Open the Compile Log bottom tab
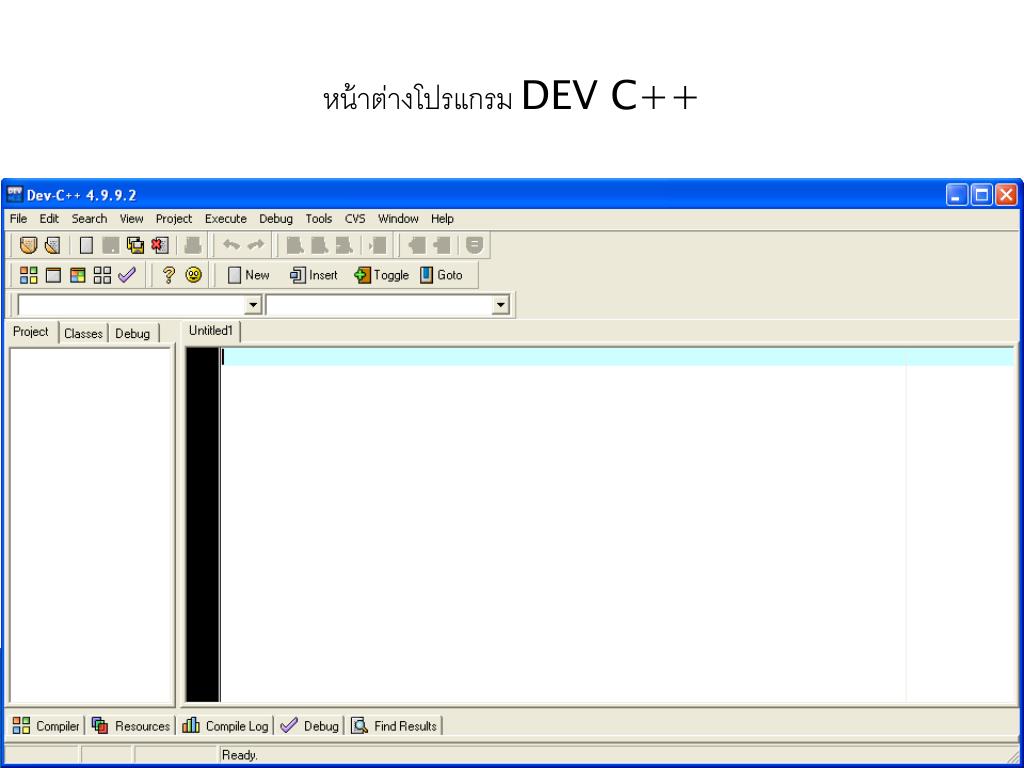This screenshot has height=768, width=1024. point(225,726)
